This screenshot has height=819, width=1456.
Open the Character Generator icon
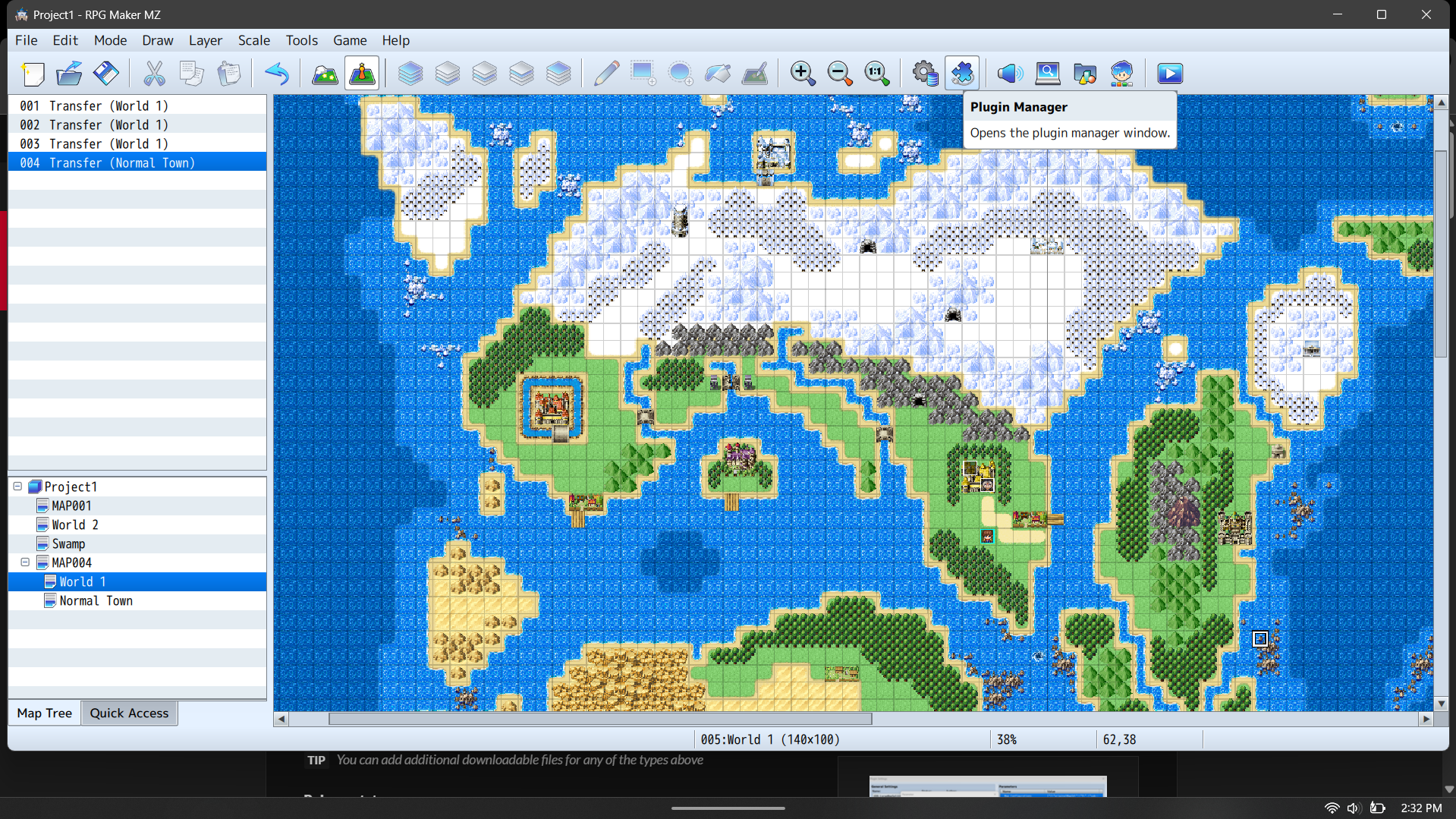(x=1122, y=74)
